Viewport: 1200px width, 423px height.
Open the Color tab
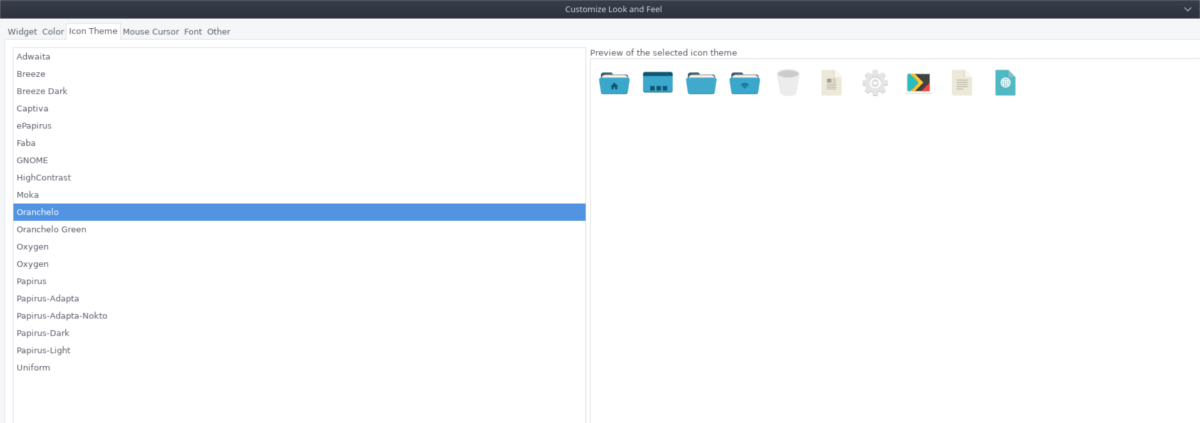click(53, 31)
